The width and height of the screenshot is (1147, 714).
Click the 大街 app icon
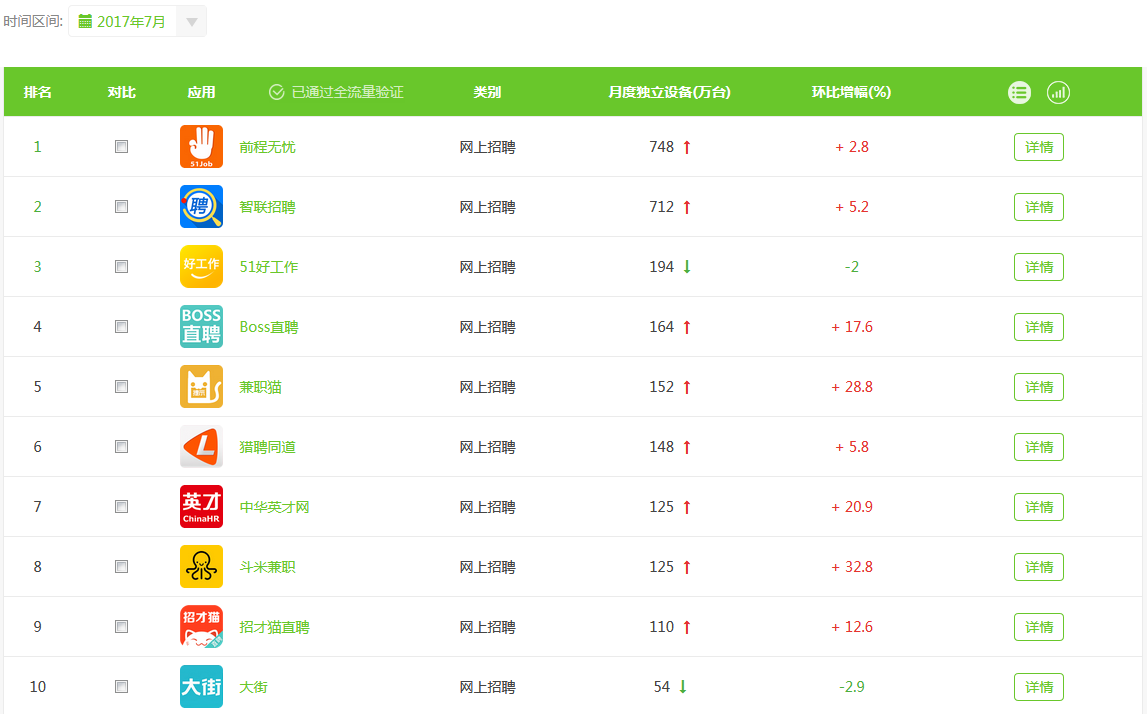pos(201,686)
